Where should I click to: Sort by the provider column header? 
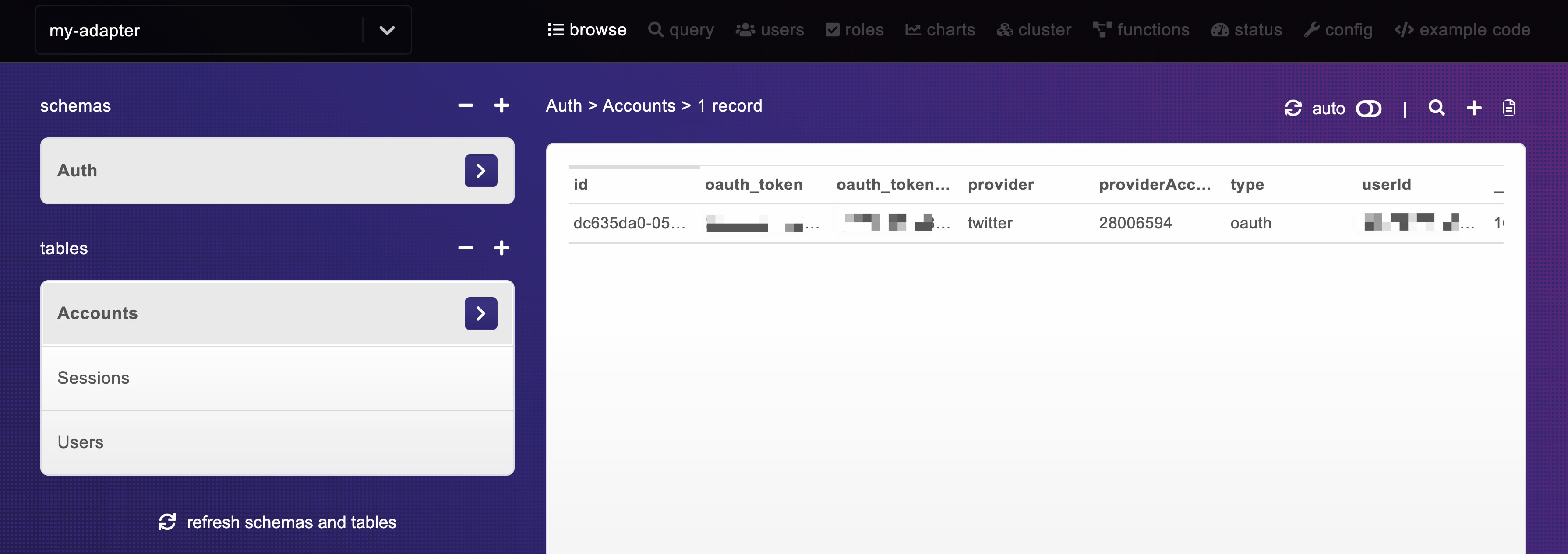1000,185
